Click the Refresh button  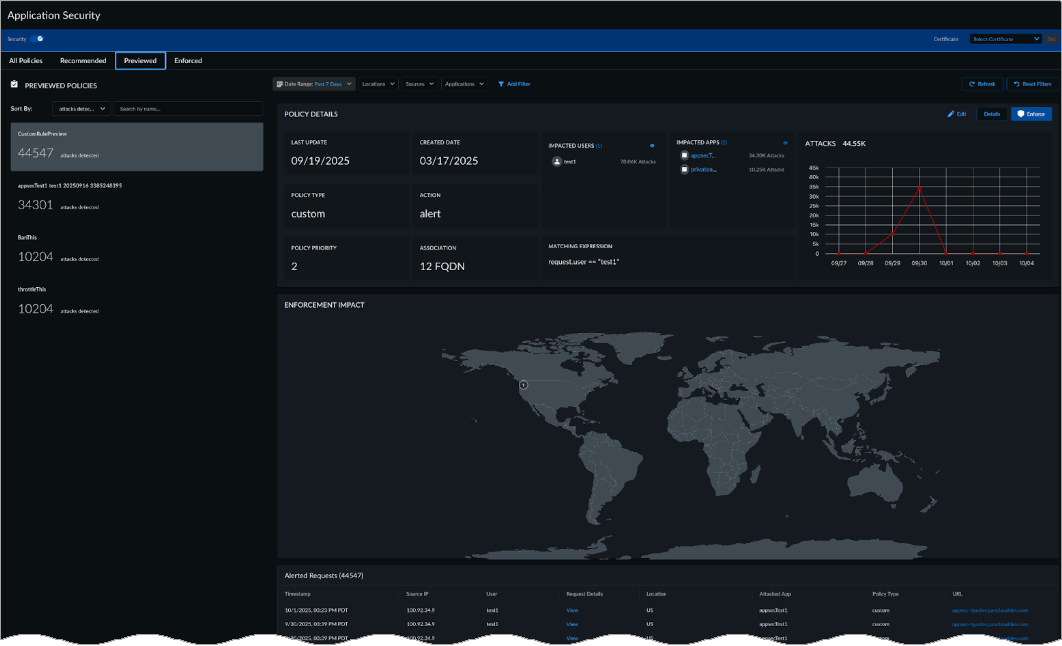(x=981, y=84)
